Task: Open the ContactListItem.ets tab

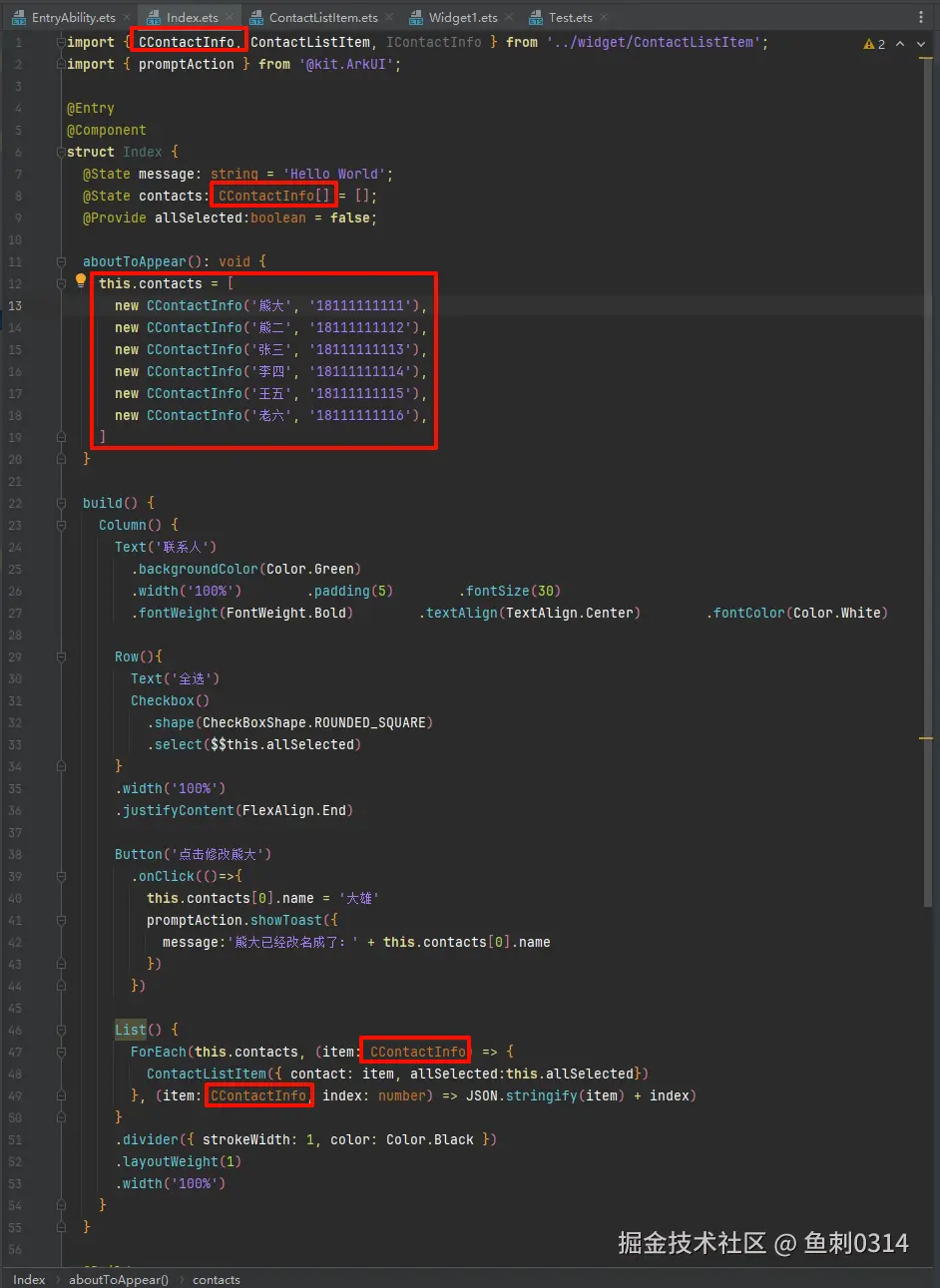Action: point(323,17)
